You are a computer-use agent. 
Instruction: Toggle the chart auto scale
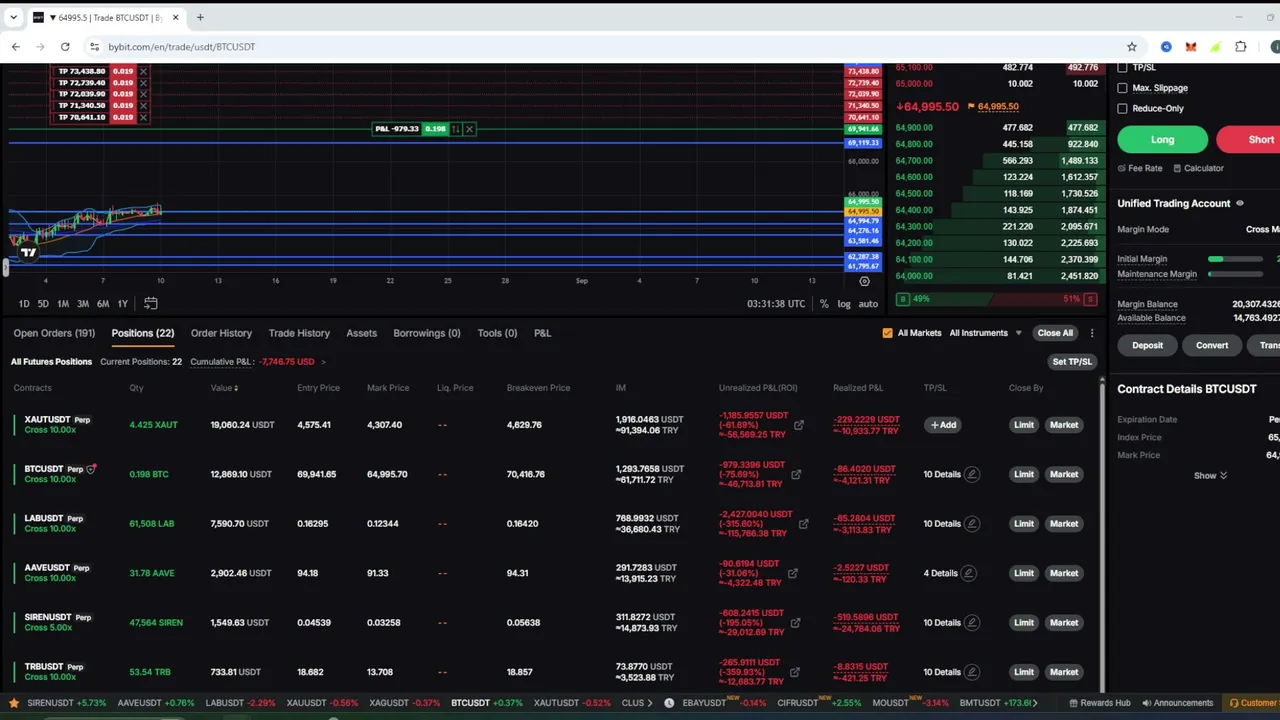pyautogui.click(x=868, y=304)
